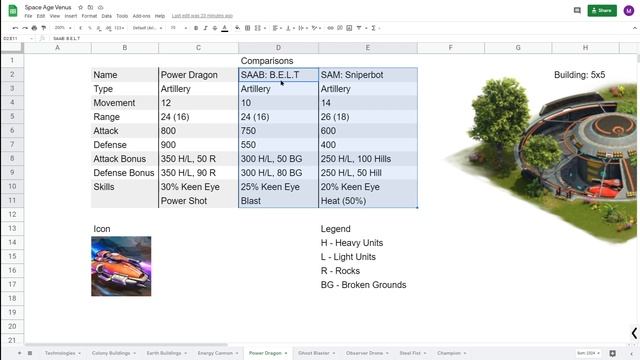Open text wrapping options
This screenshot has width=640, height=360.
302,28
